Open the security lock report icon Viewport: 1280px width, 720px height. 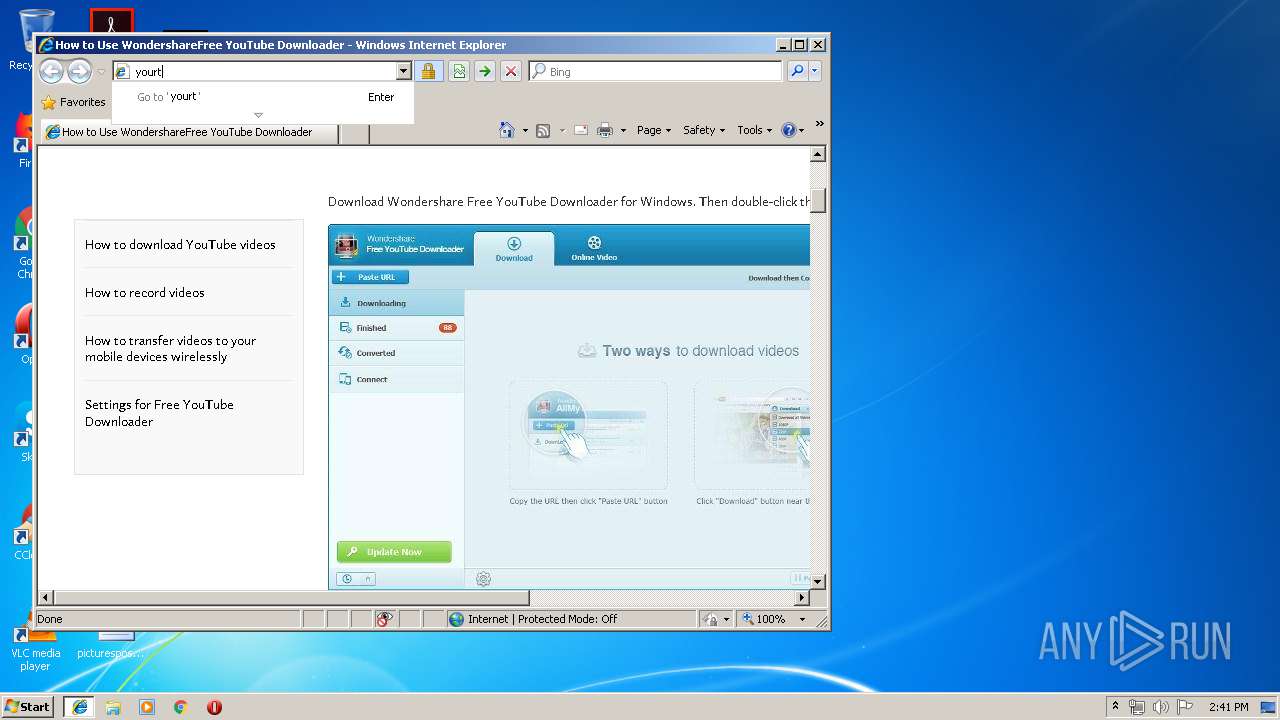pos(428,71)
